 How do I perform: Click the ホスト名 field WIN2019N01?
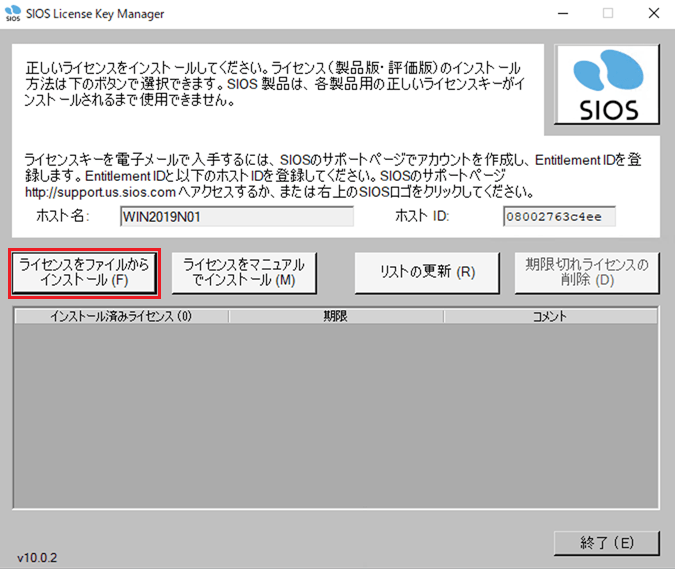click(237, 216)
